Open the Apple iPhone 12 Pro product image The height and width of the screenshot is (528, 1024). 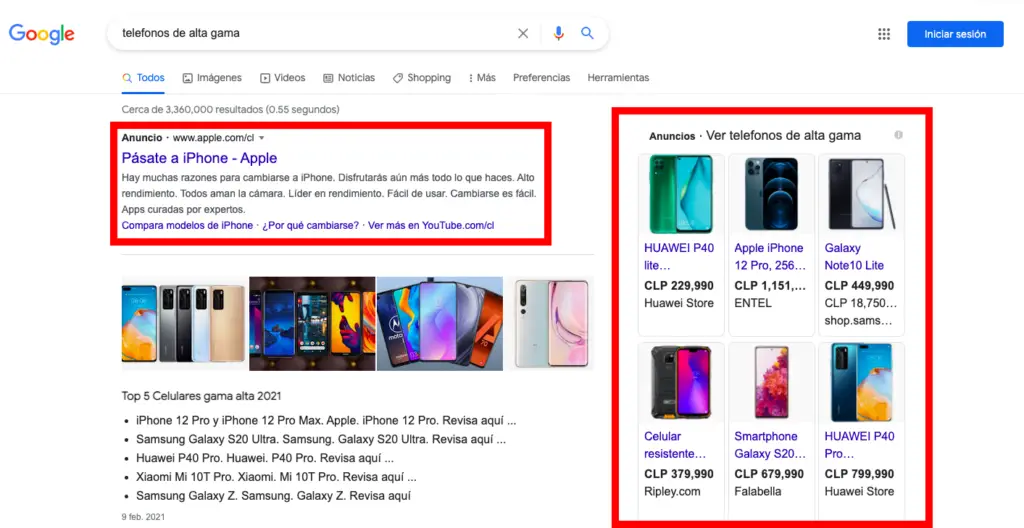(771, 195)
